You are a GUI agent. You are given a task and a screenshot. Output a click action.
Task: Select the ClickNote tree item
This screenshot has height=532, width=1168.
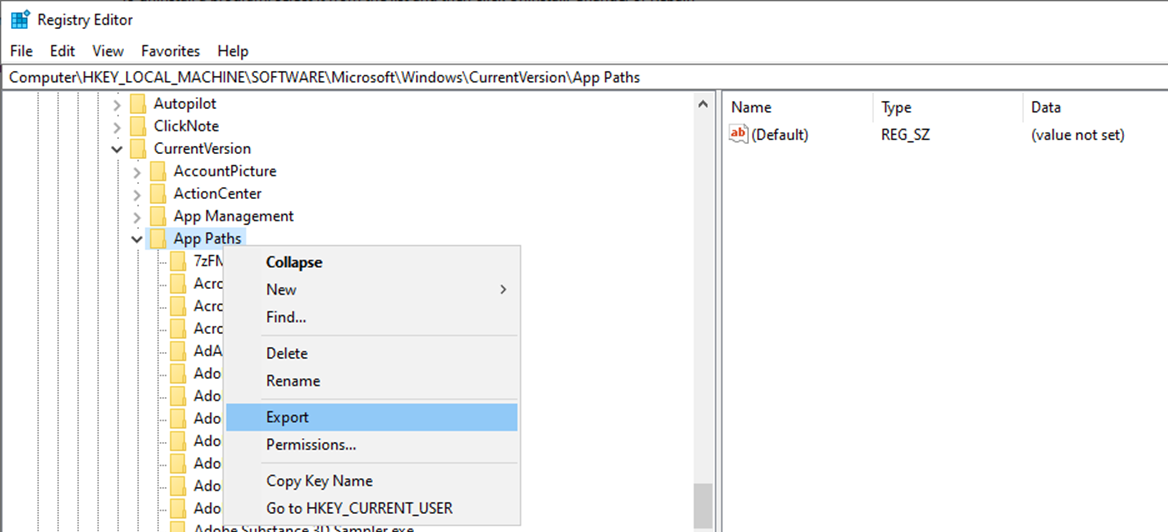[x=186, y=126]
